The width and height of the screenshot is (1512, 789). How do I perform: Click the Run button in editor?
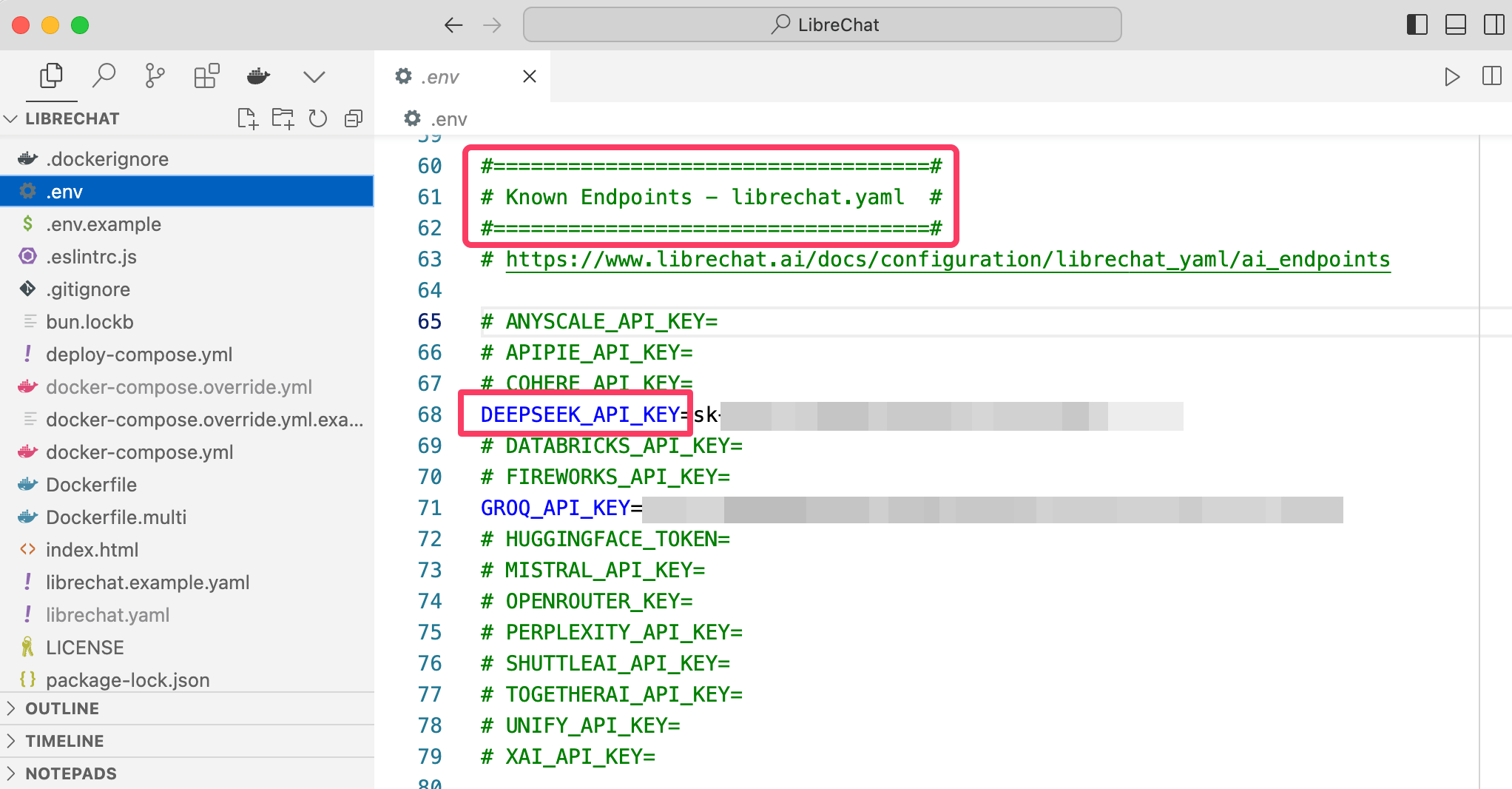pyautogui.click(x=1452, y=76)
